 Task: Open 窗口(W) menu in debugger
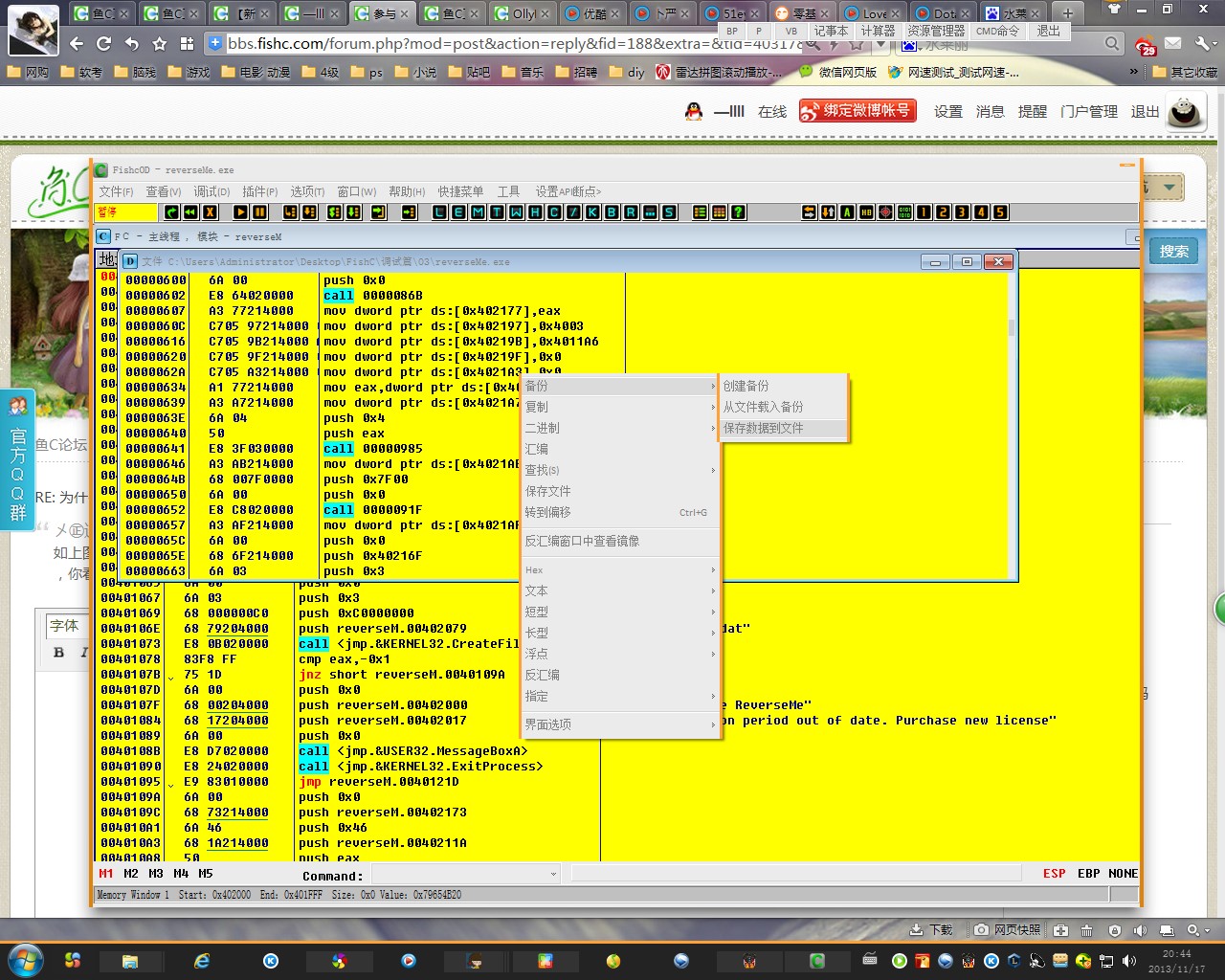(x=356, y=191)
